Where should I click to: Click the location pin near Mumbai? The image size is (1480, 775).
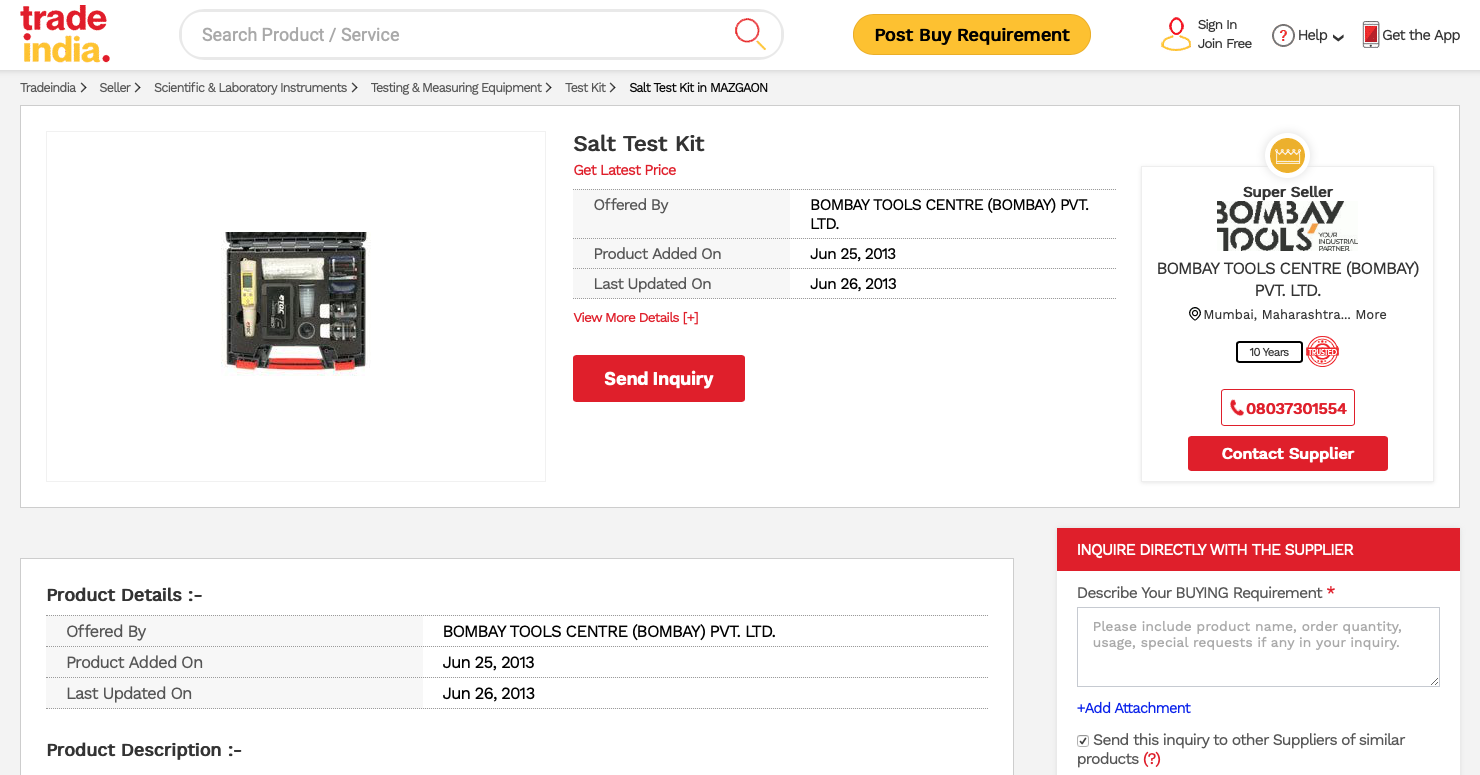[x=1194, y=314]
